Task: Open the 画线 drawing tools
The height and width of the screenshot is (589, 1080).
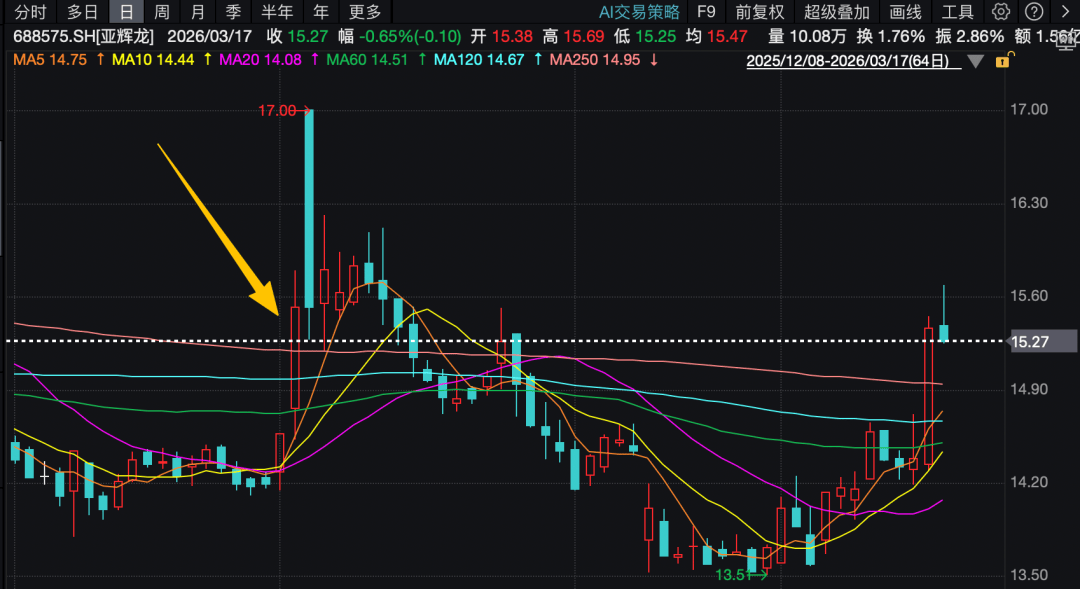Action: pyautogui.click(x=905, y=12)
